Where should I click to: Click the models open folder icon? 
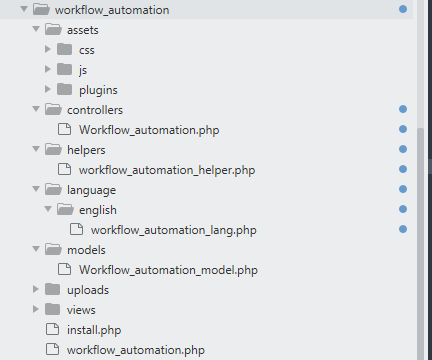(53, 249)
